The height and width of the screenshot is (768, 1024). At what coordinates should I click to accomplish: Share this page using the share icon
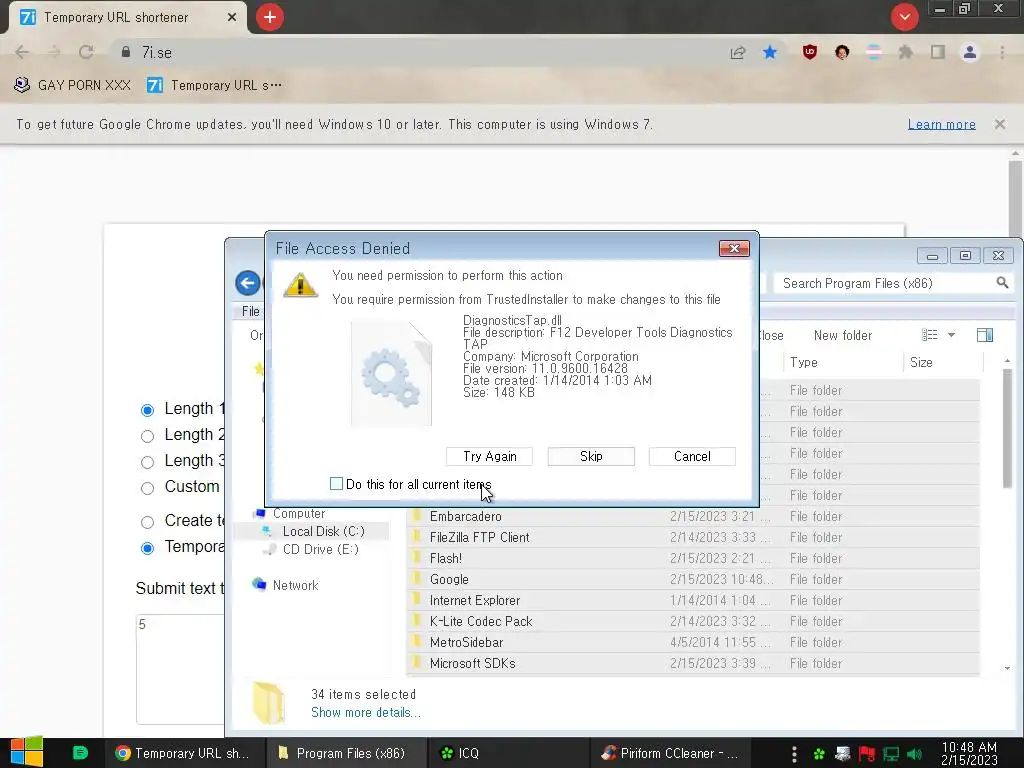738,52
